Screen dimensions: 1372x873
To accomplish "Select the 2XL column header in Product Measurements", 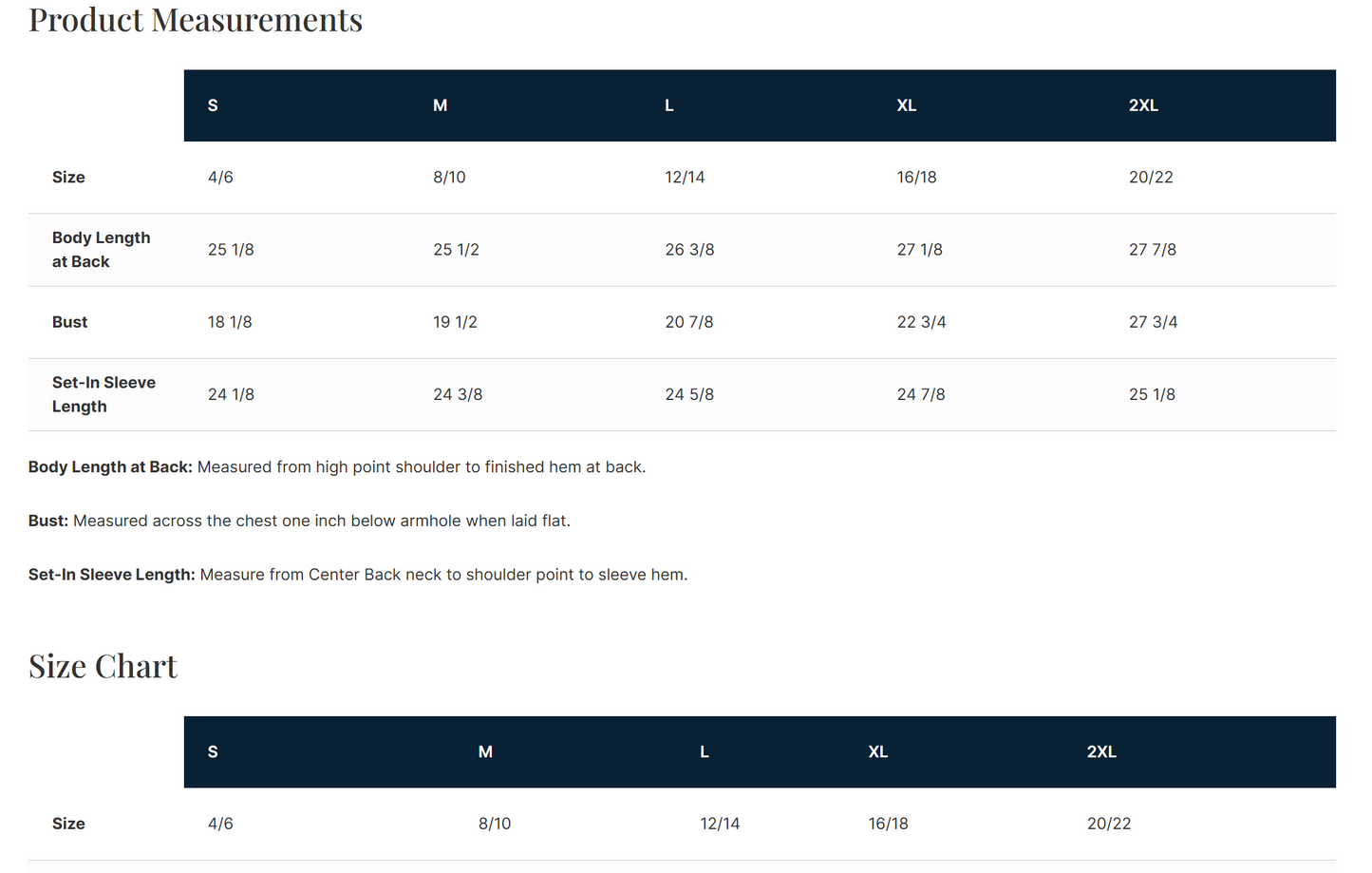I will click(x=1143, y=105).
